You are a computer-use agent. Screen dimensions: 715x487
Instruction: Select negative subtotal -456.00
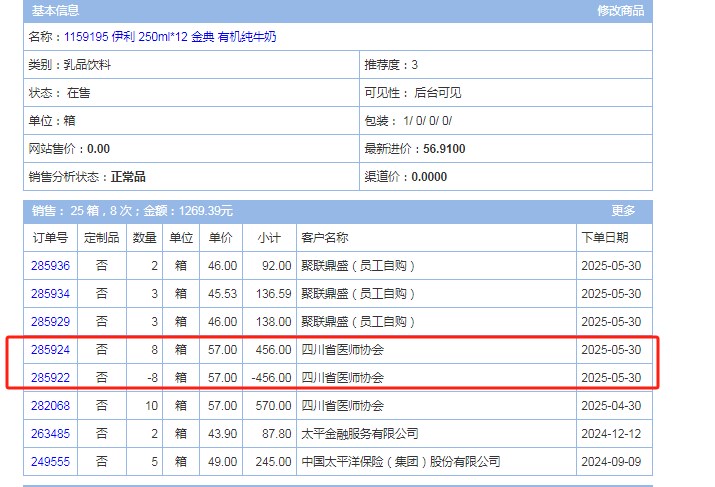pos(271,378)
